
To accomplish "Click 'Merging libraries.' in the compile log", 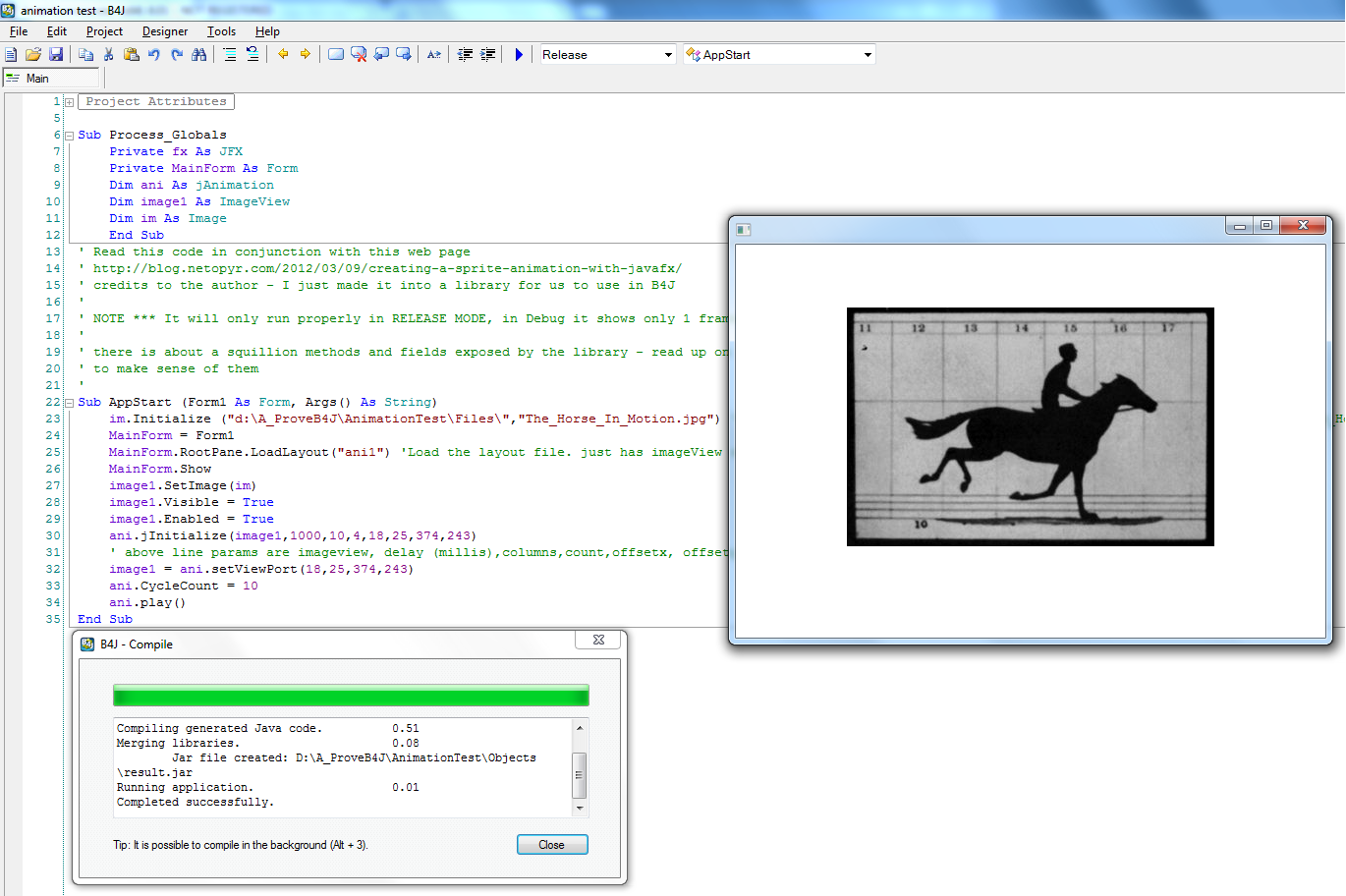I will (x=178, y=744).
